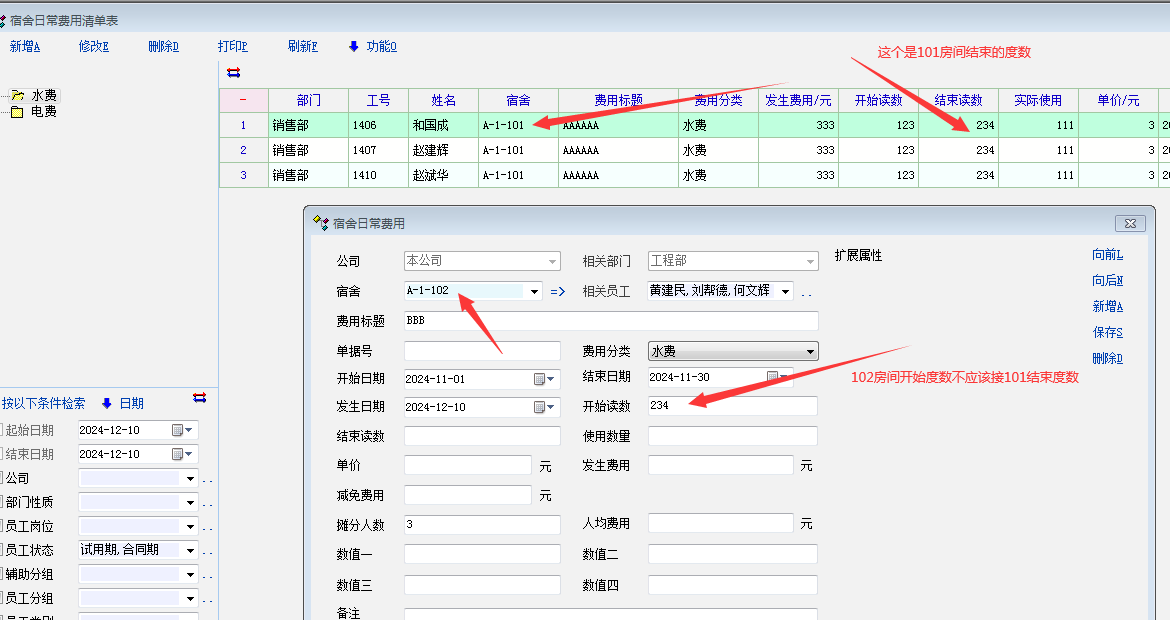Open the 费用分类 dropdown set to 水费
1170x620 pixels.
[810, 352]
